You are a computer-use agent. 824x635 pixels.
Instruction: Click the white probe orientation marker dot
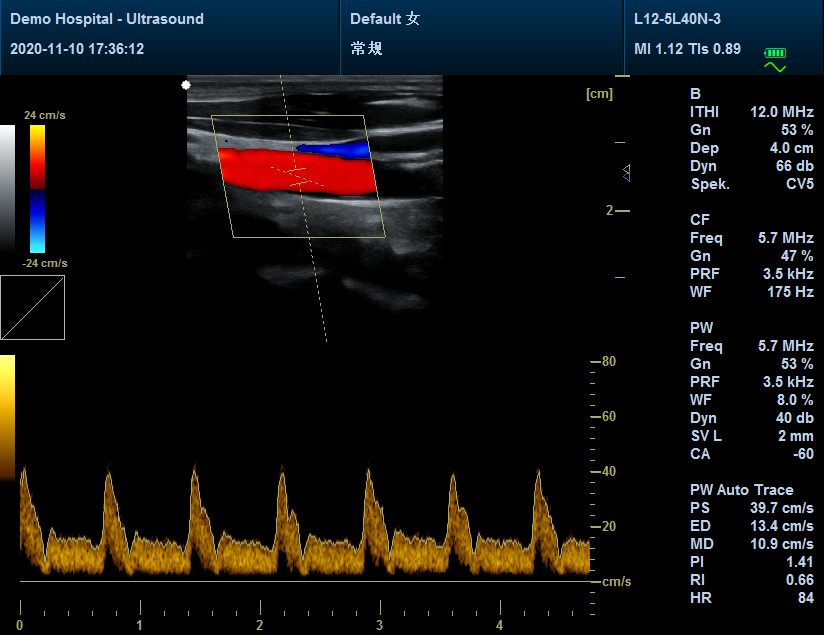(185, 86)
